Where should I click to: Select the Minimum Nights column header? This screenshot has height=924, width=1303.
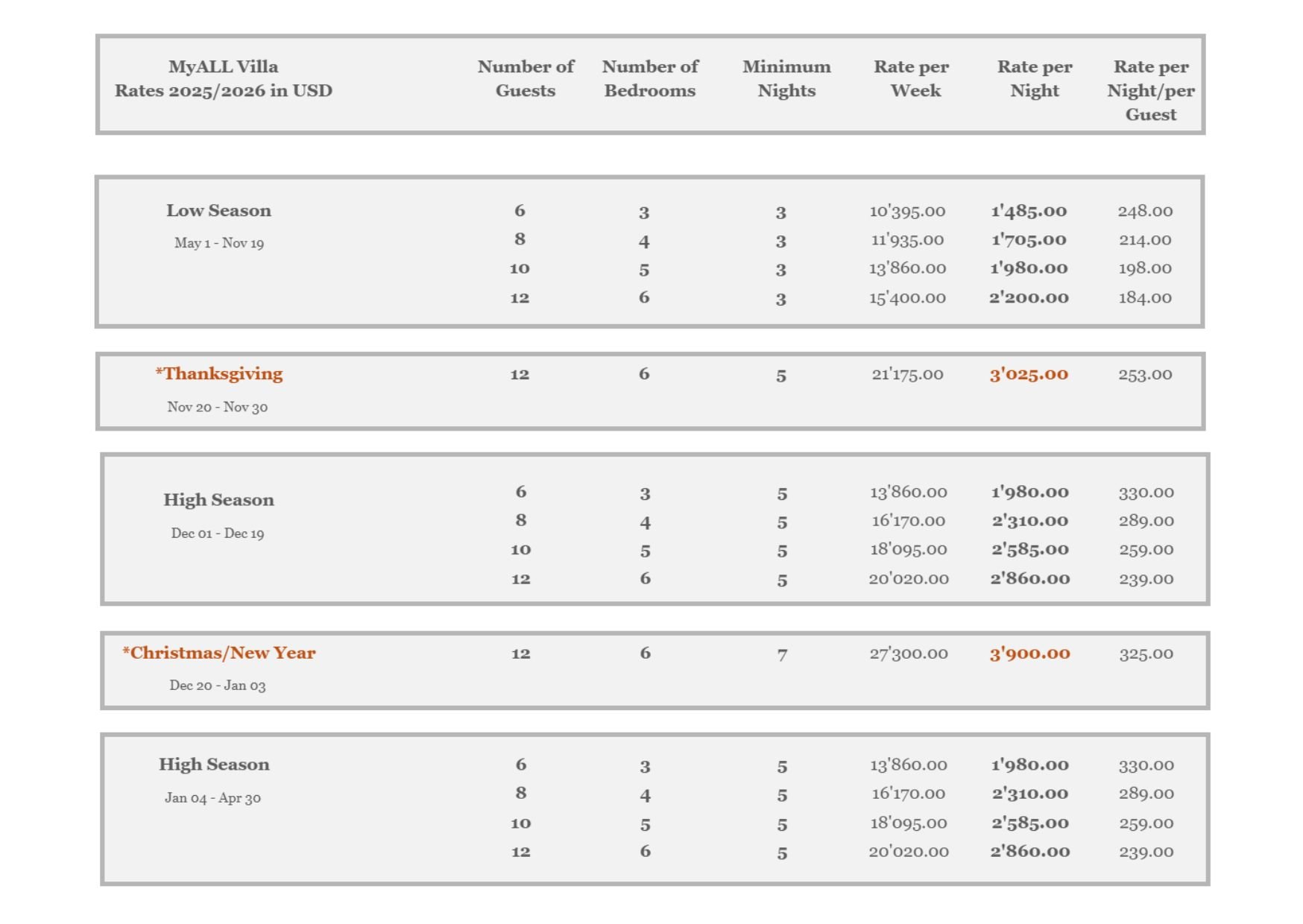click(x=786, y=78)
